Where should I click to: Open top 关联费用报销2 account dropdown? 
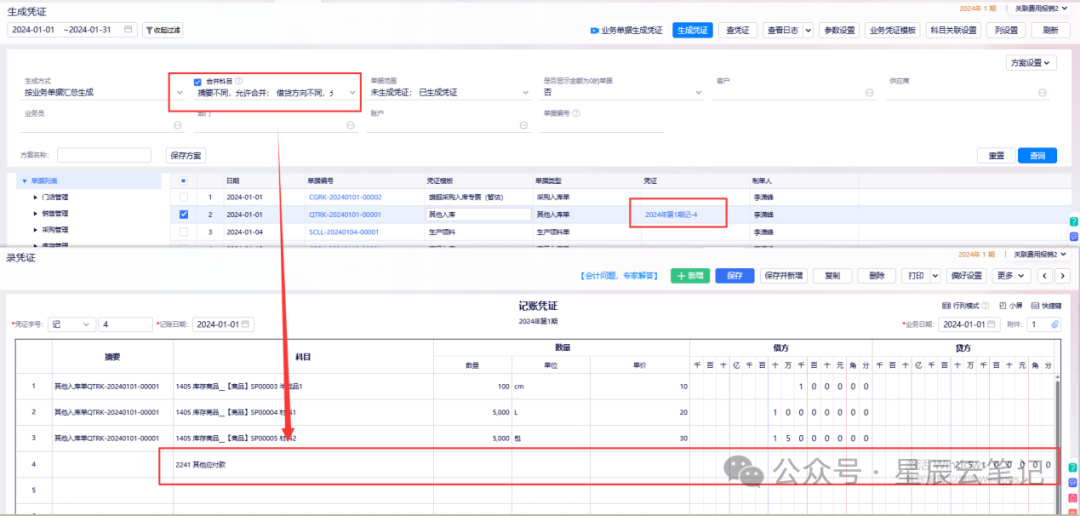pos(1040,8)
